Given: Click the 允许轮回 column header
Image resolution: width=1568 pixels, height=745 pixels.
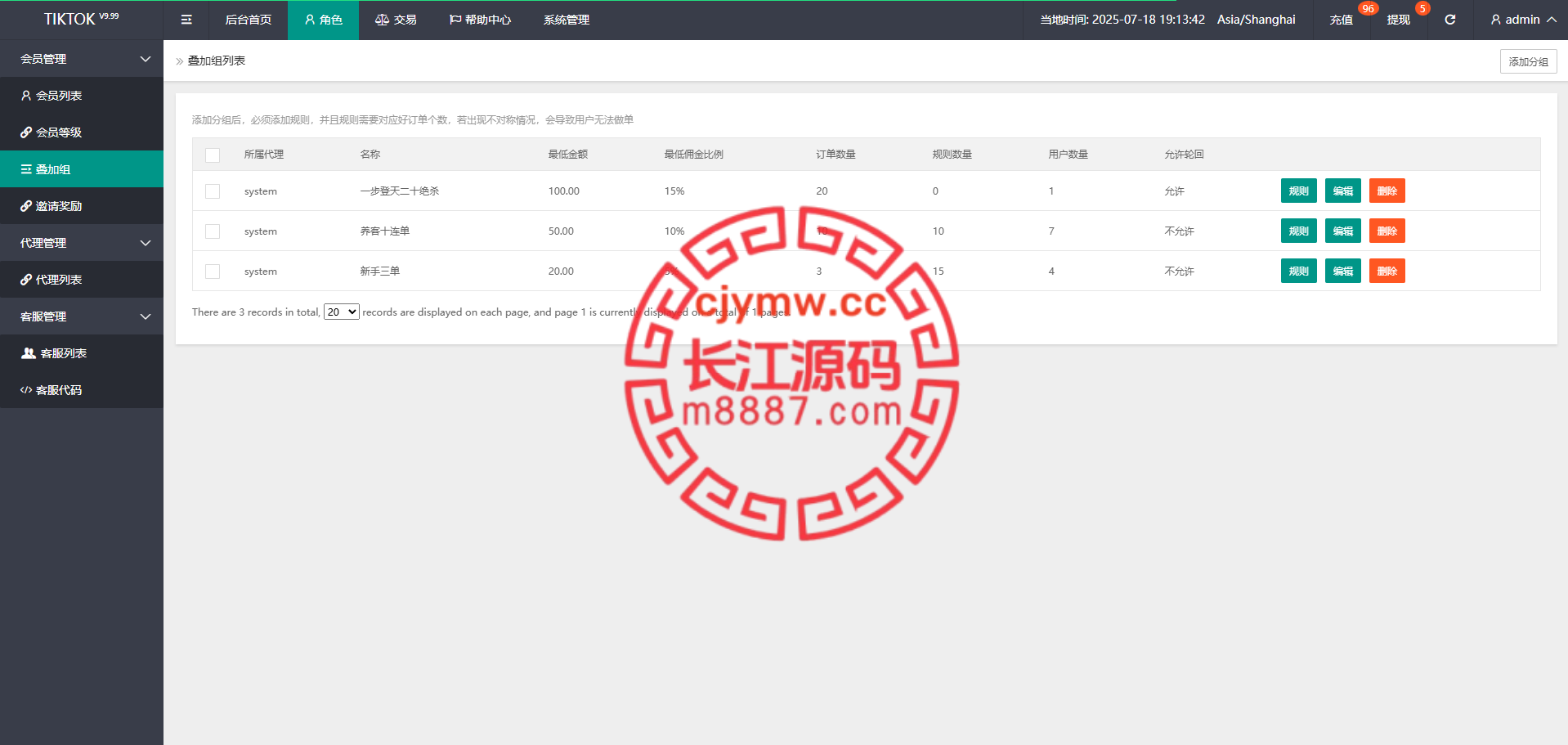Looking at the screenshot, I should coord(1185,155).
